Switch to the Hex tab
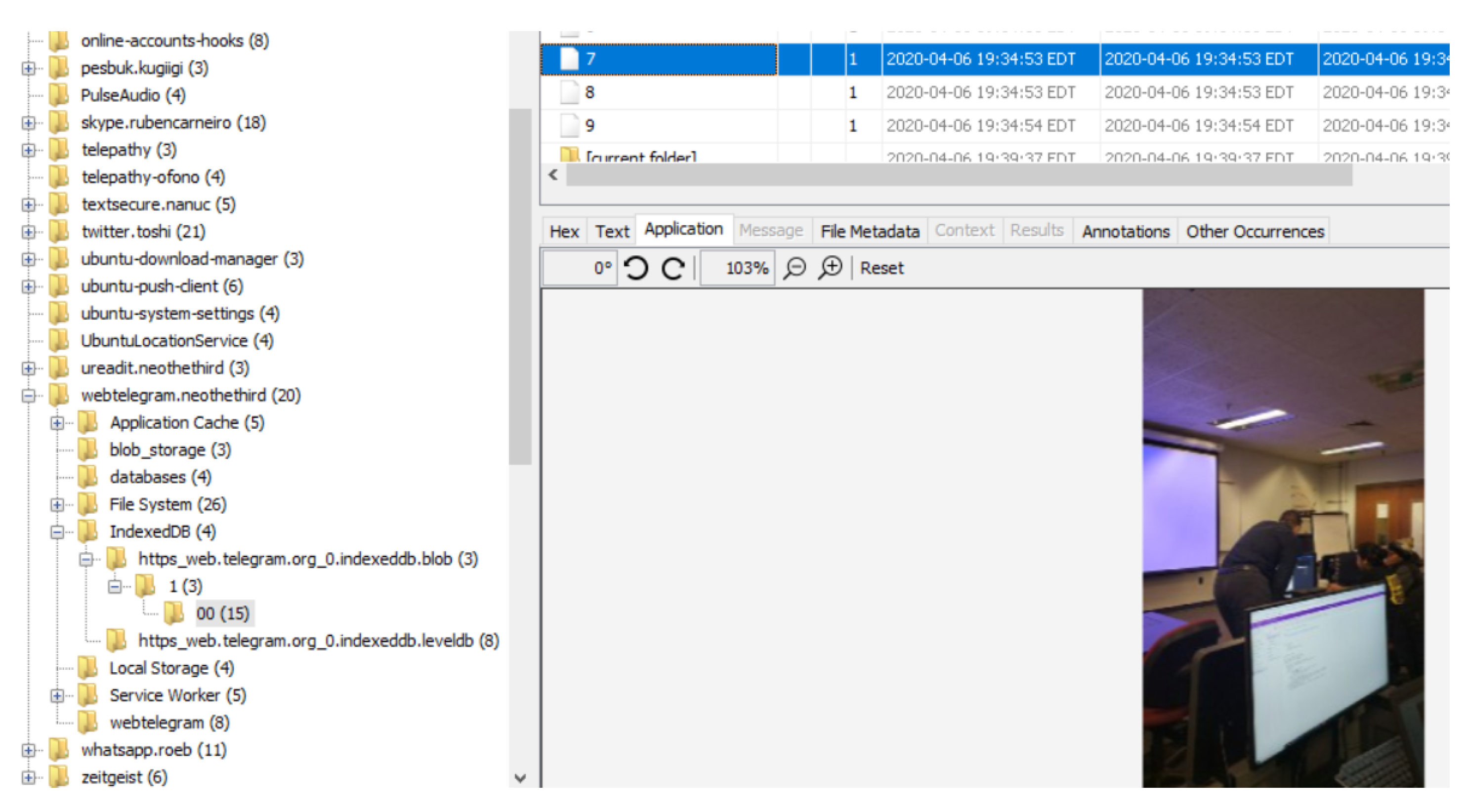 point(564,232)
